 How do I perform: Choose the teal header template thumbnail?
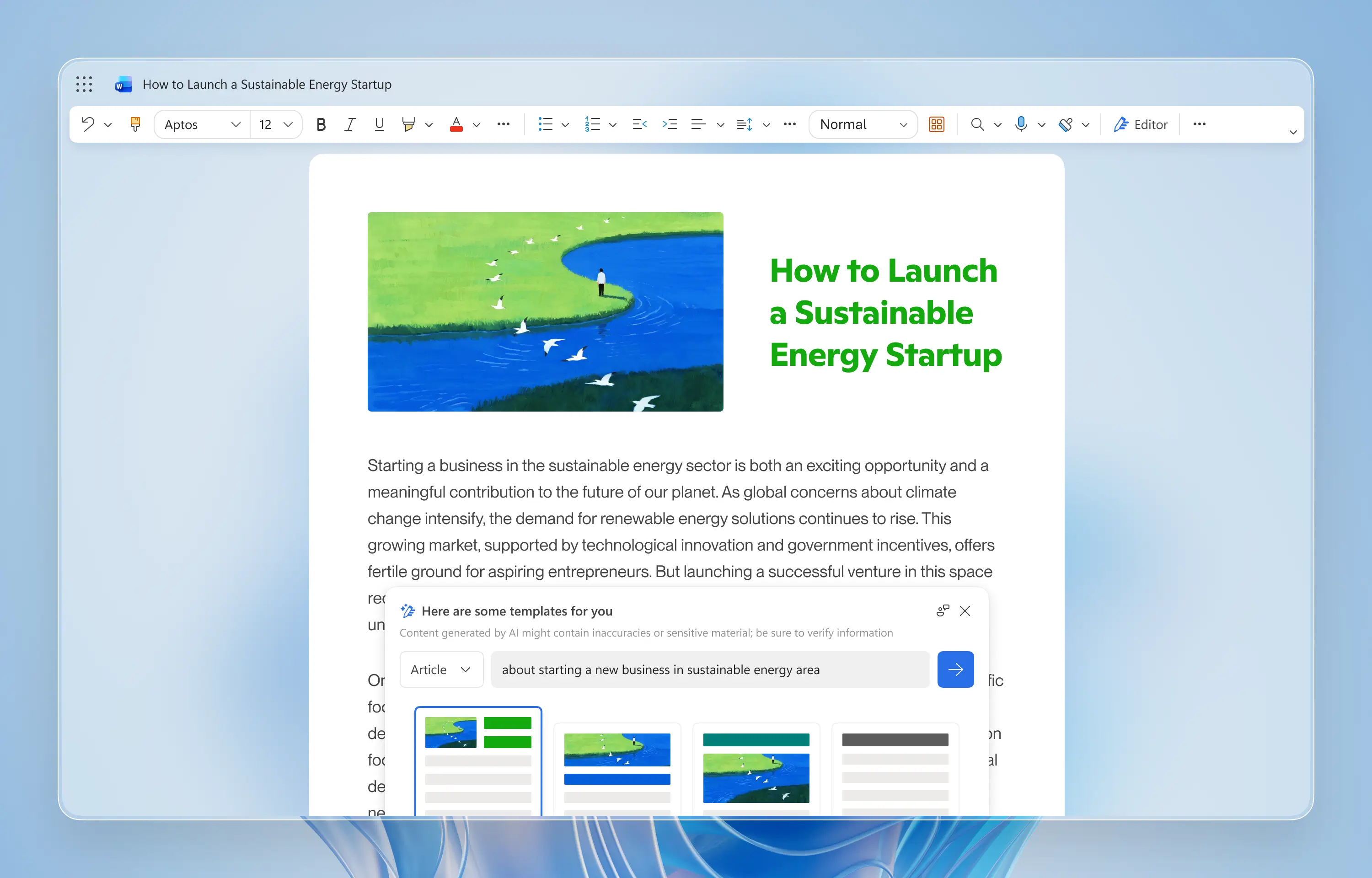(x=756, y=769)
